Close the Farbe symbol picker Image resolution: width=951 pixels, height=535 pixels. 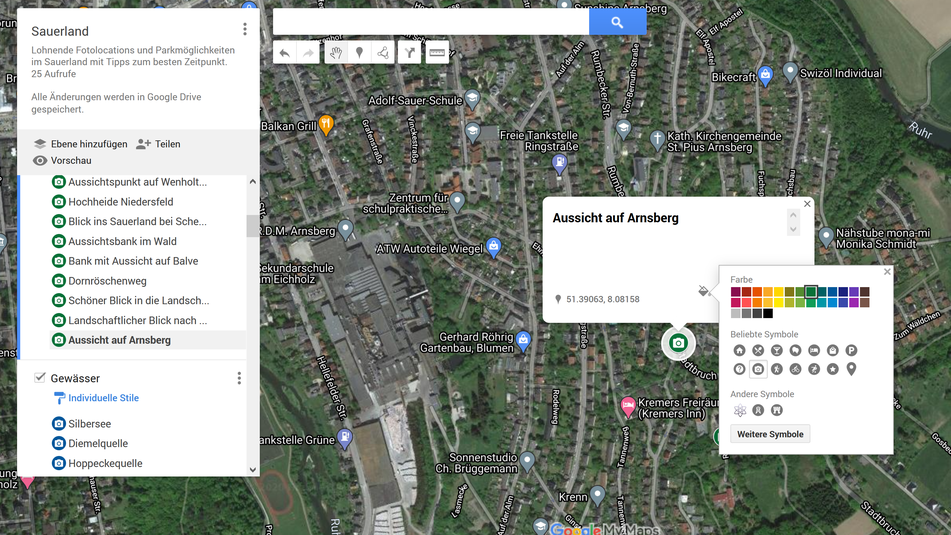(887, 272)
